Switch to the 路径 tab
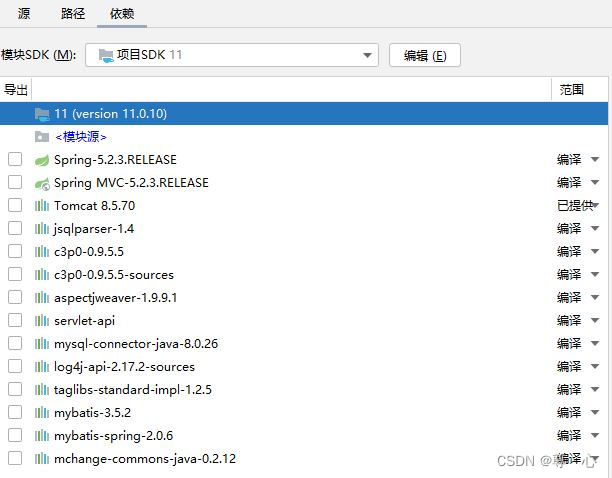The image size is (612, 478). [73, 14]
